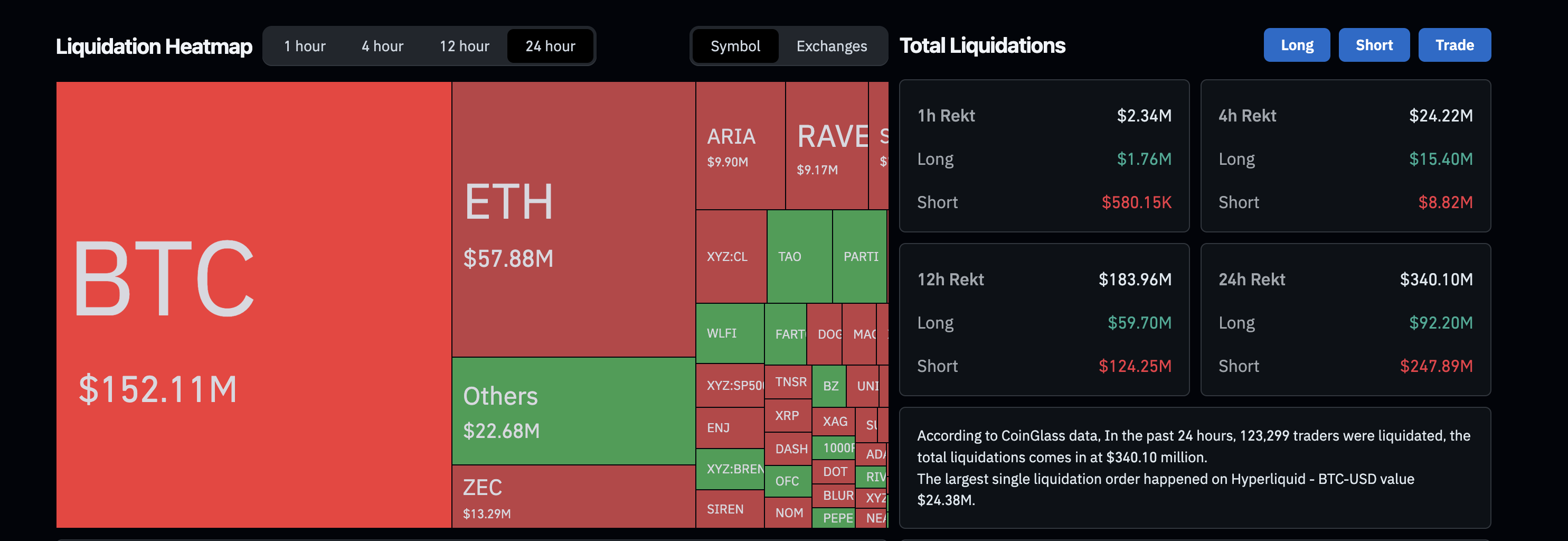
Task: Toggle heatmap grouping to Exchanges
Action: pos(831,45)
